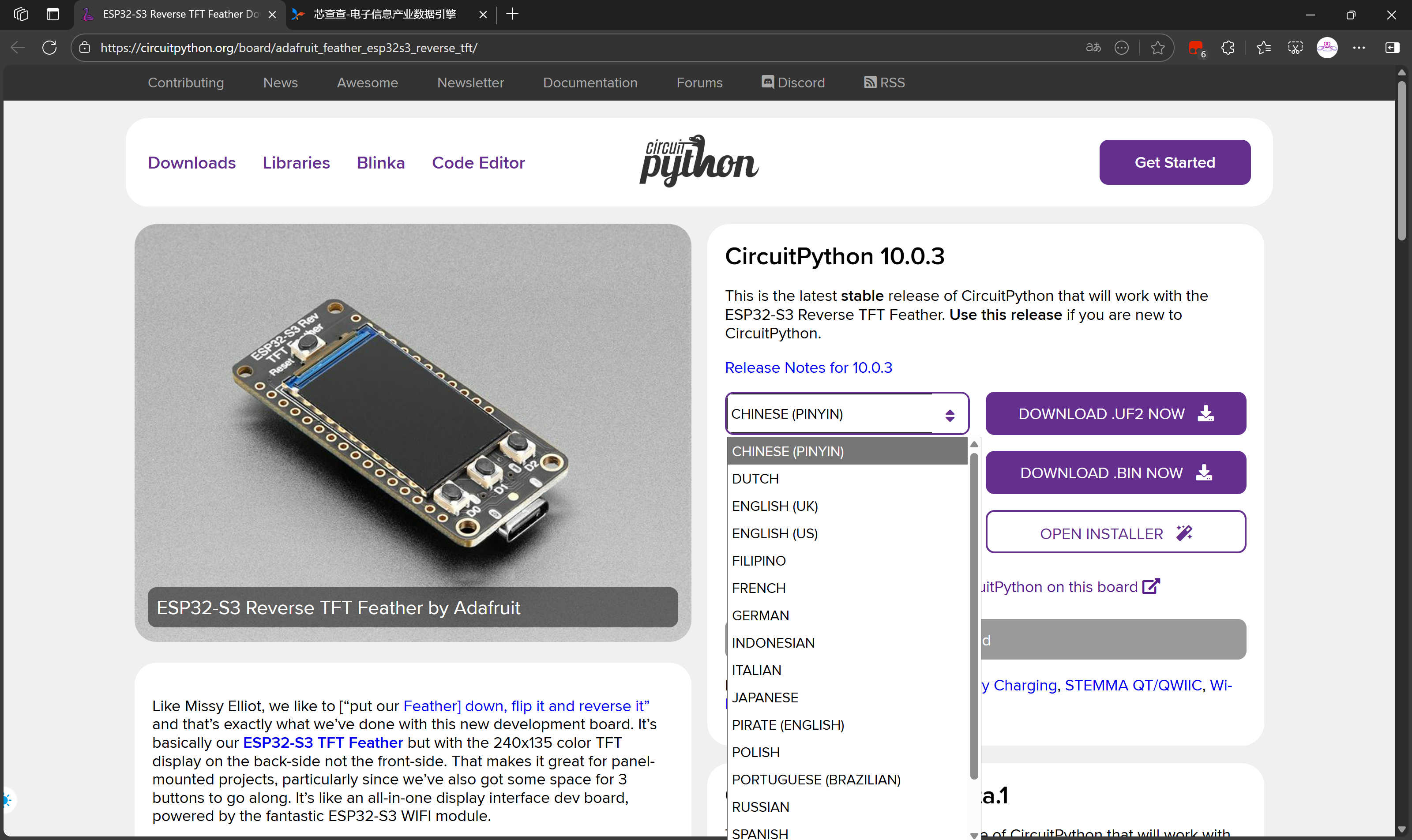Open the Libraries navigation link
The width and height of the screenshot is (1412, 840).
click(x=296, y=163)
